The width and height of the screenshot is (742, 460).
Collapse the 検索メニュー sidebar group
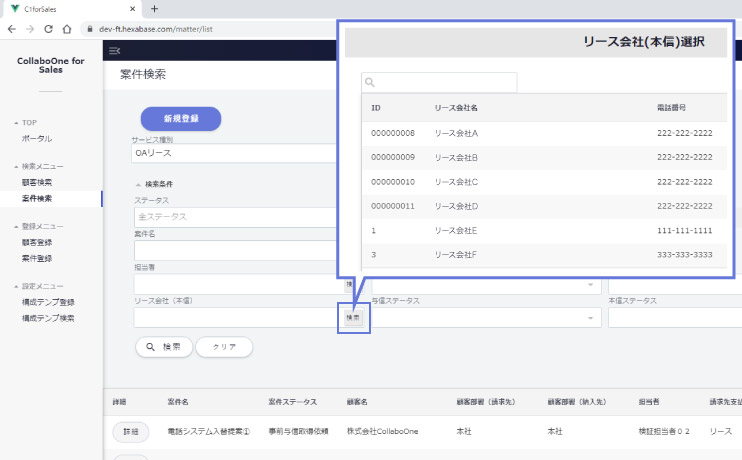click(x=16, y=166)
